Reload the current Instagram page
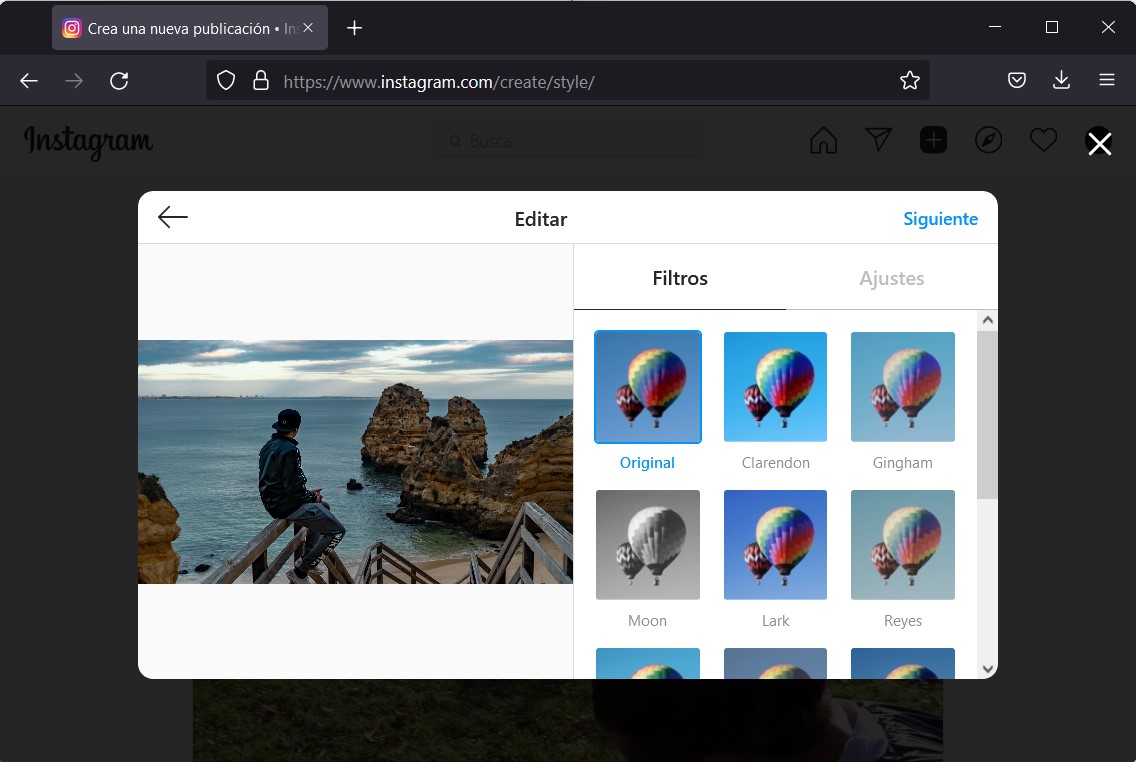 119,81
